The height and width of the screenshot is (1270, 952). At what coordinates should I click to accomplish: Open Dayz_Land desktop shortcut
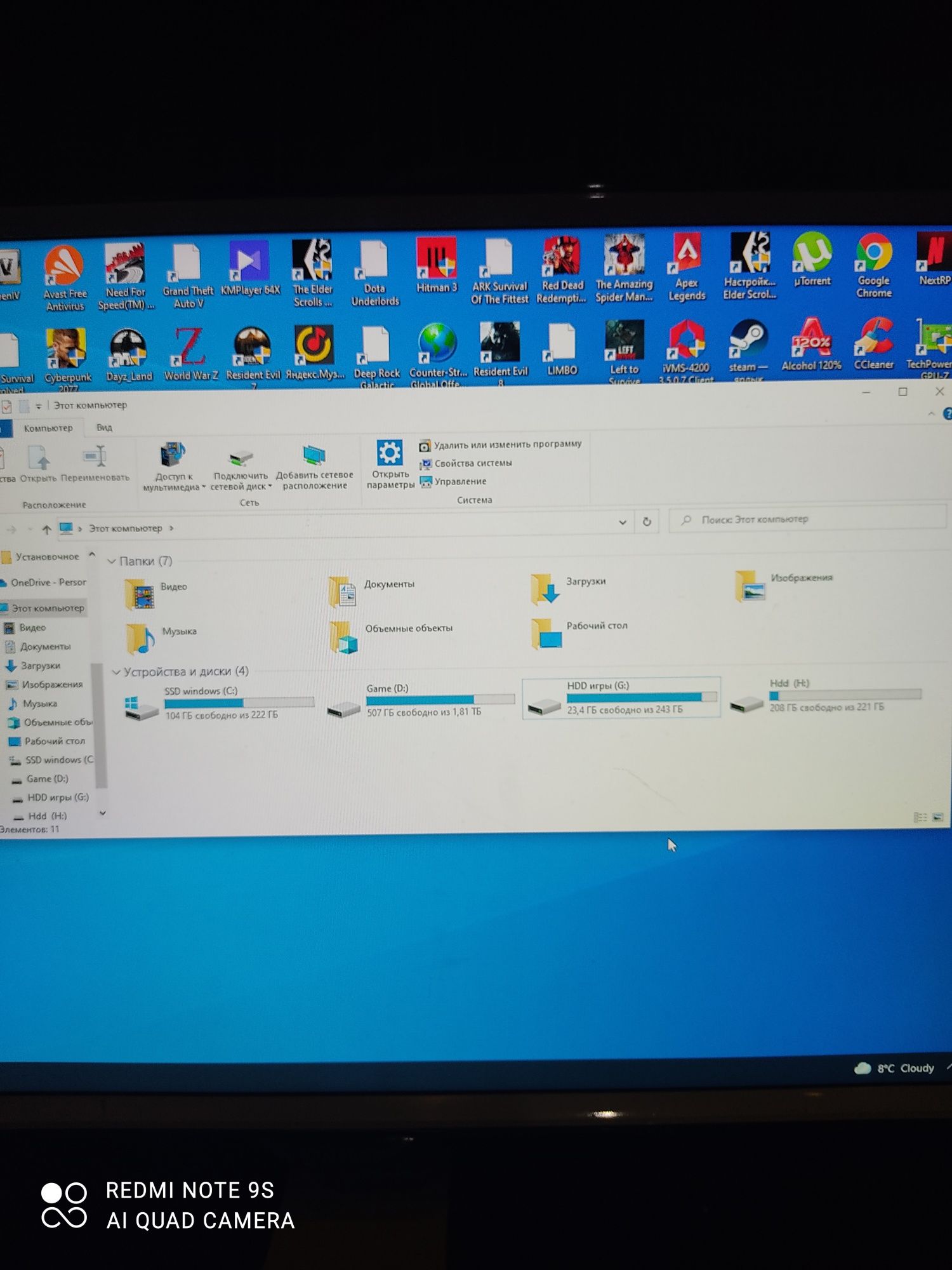[x=129, y=356]
